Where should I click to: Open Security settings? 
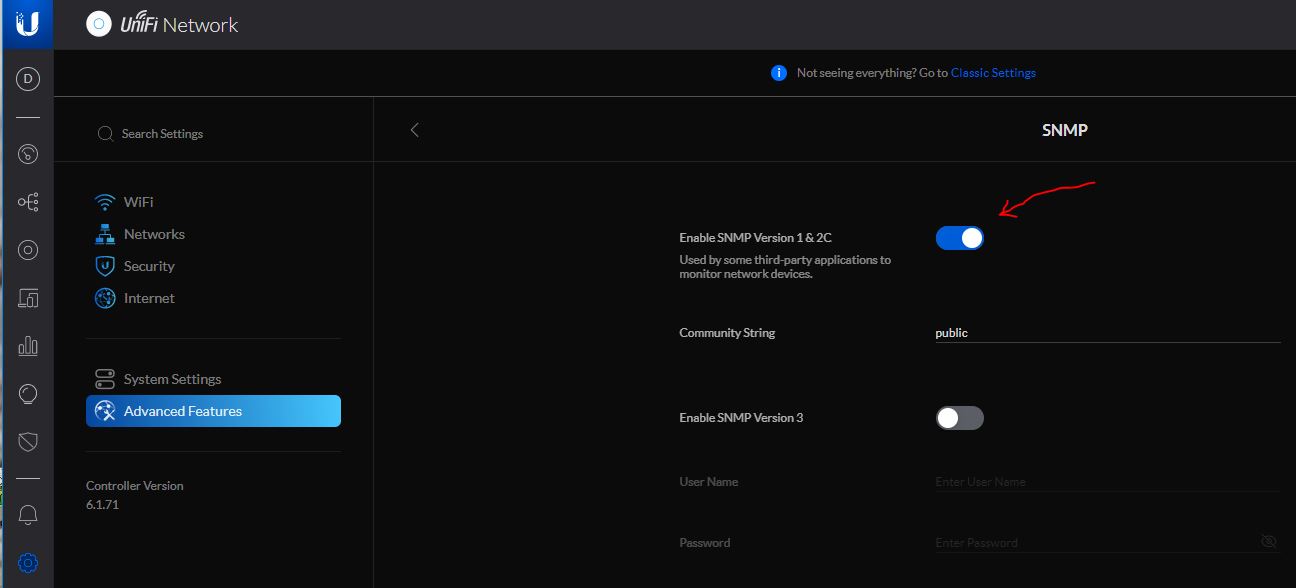(135, 266)
